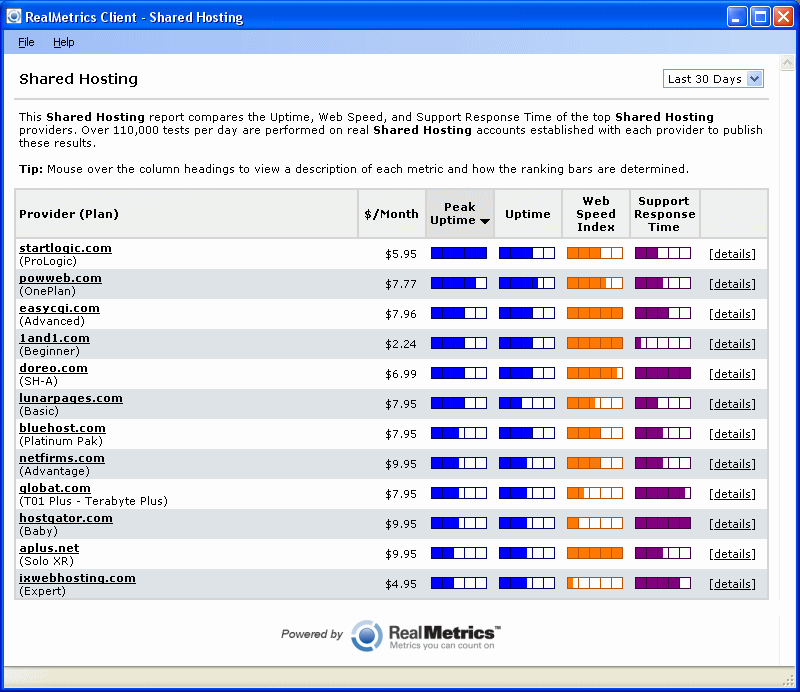View details for netfirms.com
Screen dimensions: 800x692
(732, 464)
